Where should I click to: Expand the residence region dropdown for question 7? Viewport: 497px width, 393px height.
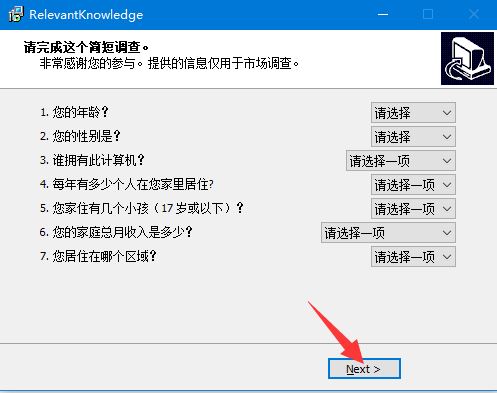(413, 257)
